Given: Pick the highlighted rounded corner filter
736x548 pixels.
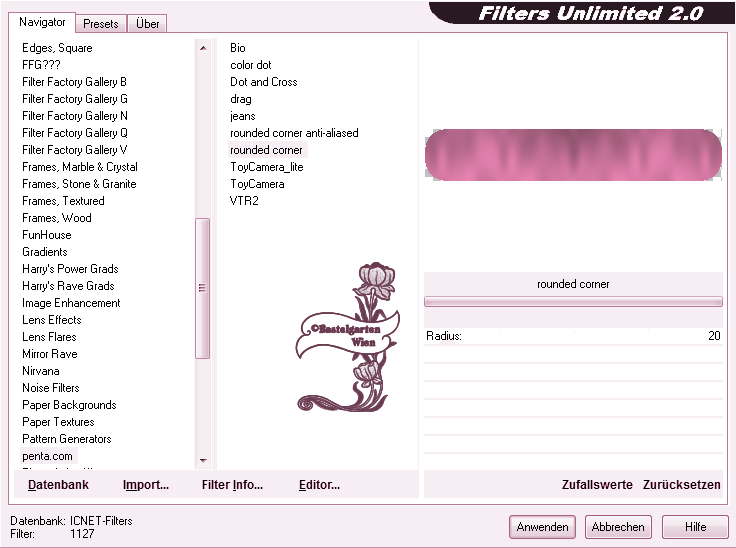Looking at the screenshot, I should click(x=266, y=150).
